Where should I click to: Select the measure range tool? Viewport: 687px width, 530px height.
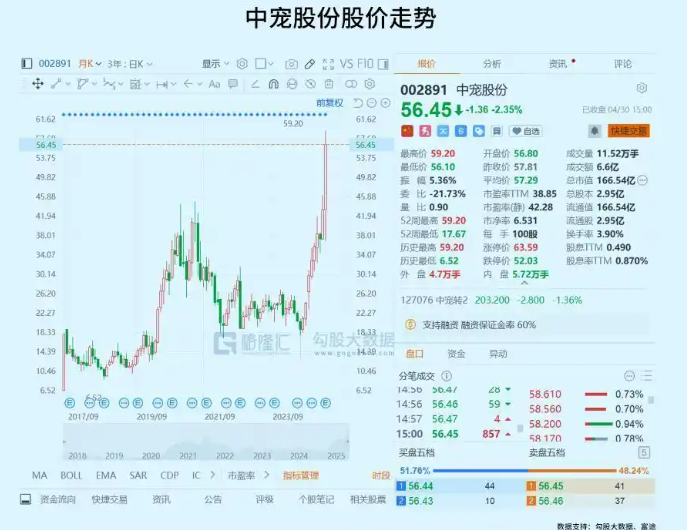coord(162,84)
